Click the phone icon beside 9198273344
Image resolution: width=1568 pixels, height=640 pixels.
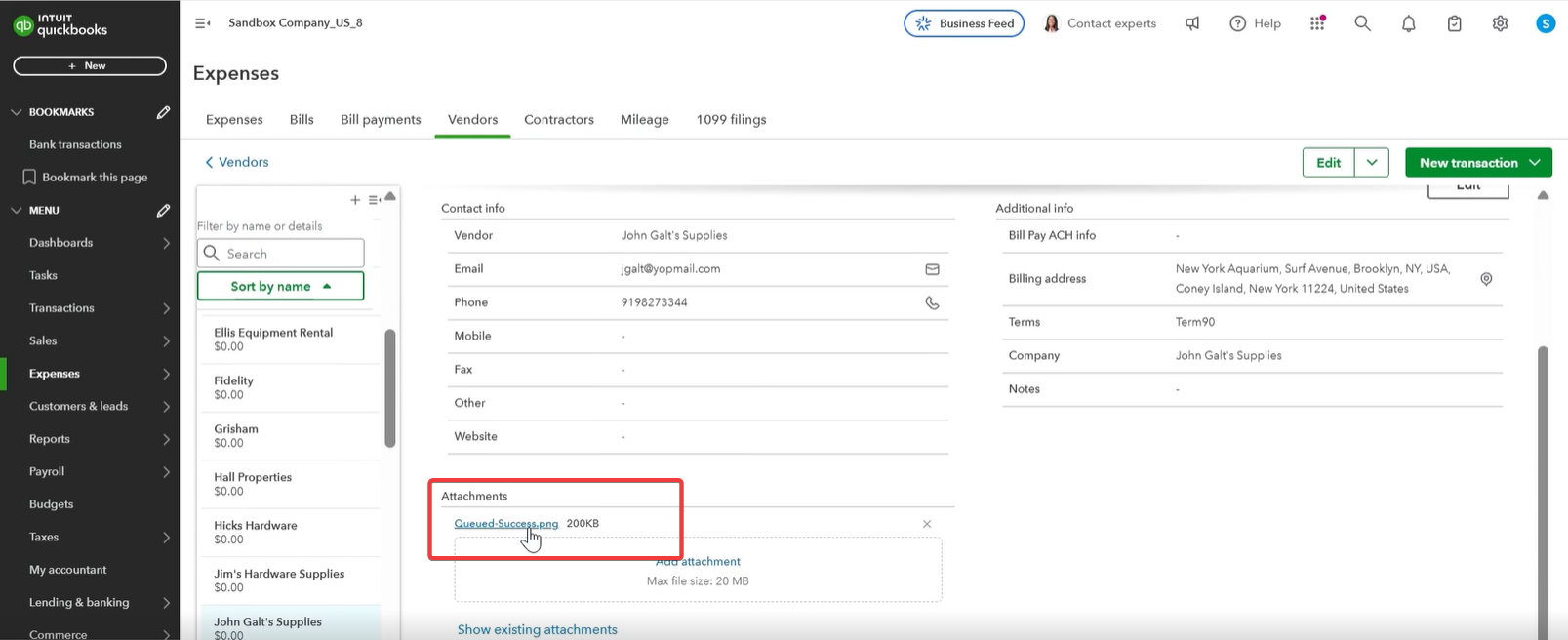click(932, 302)
